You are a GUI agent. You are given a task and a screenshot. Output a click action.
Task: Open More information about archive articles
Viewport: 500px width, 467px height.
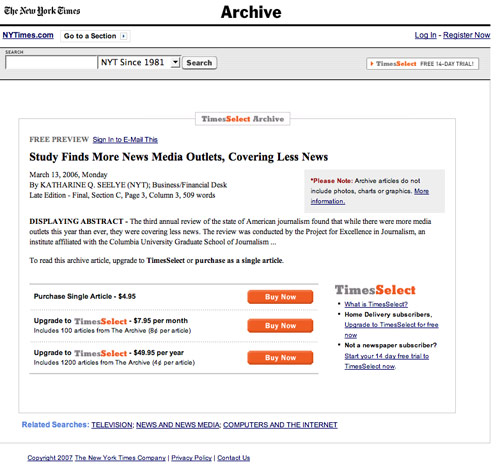tap(370, 196)
